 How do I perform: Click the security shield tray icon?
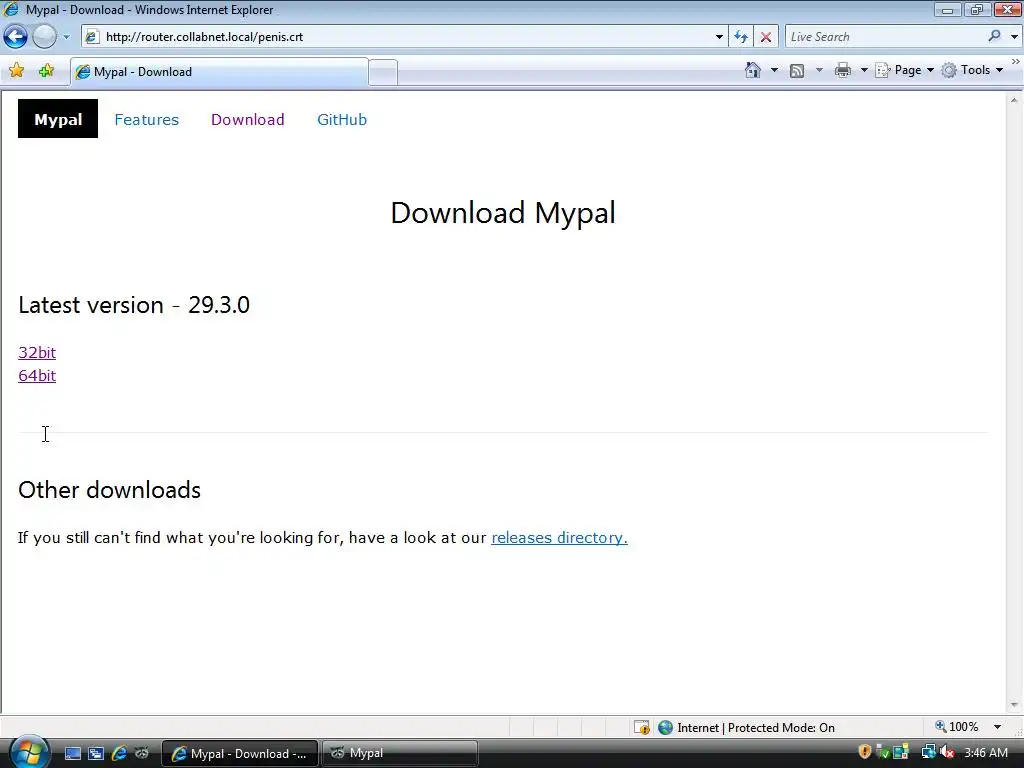pyautogui.click(x=865, y=752)
